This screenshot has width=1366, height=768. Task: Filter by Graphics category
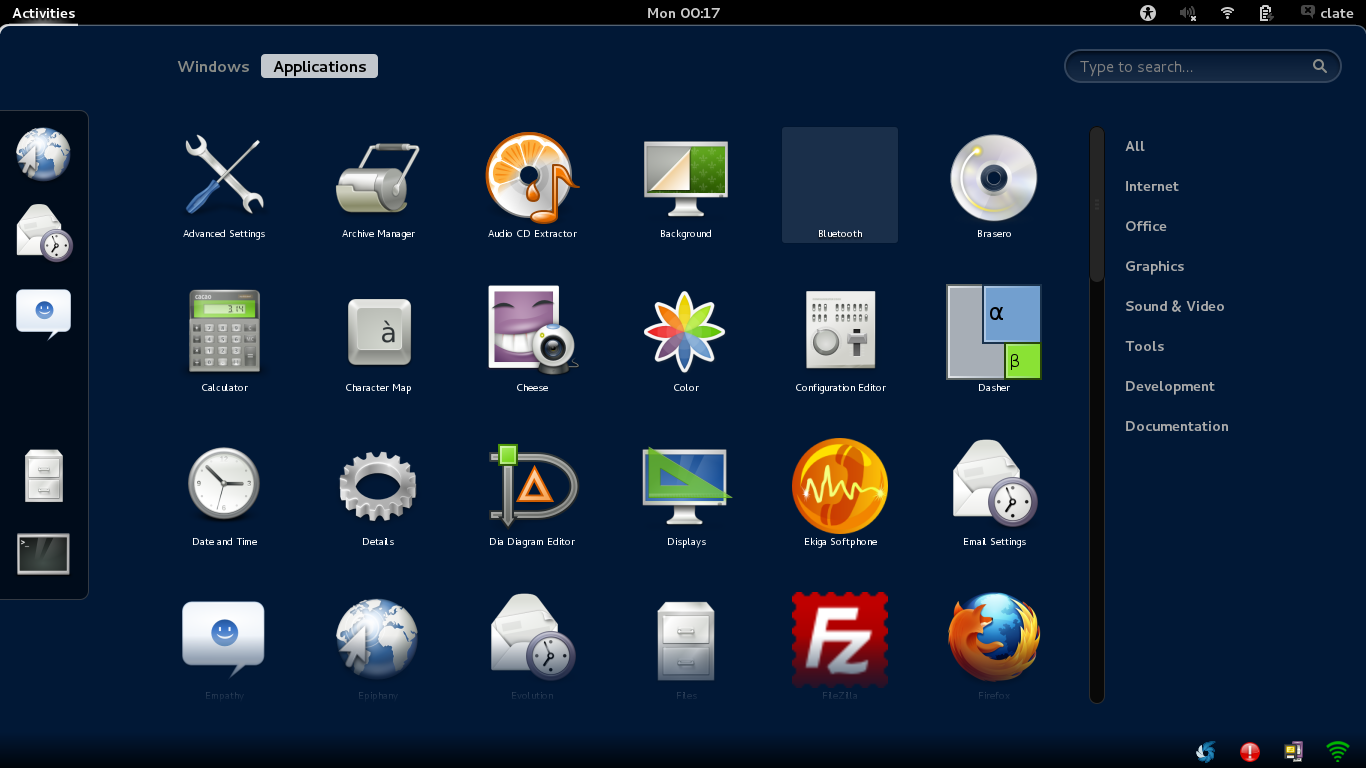[x=1154, y=266]
